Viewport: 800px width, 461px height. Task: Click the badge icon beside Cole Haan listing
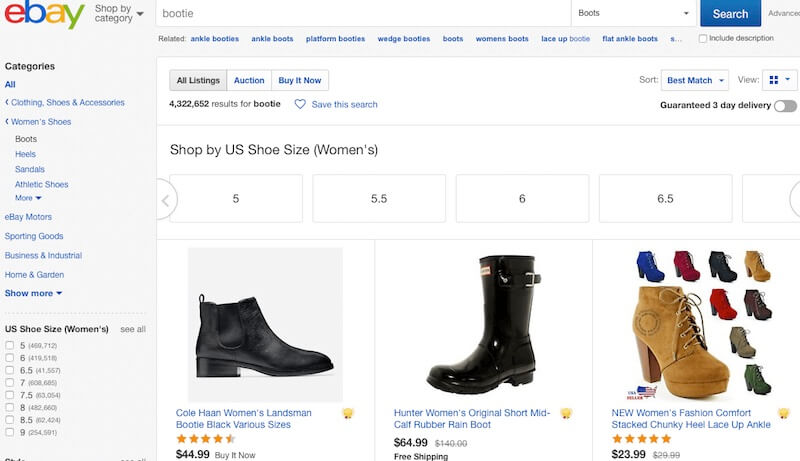pos(348,413)
